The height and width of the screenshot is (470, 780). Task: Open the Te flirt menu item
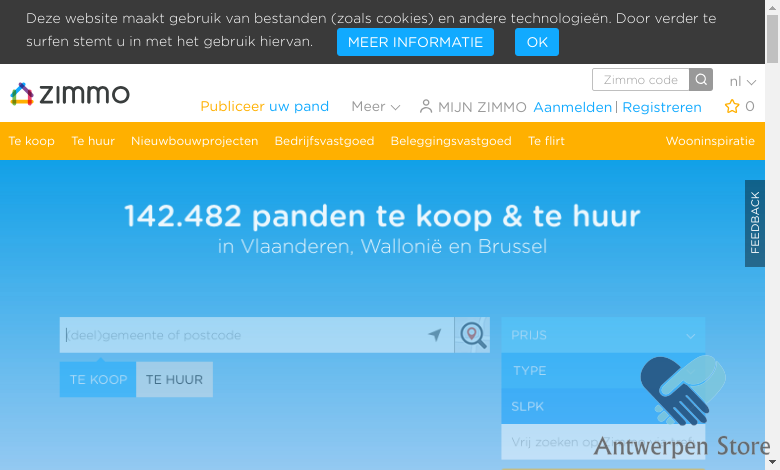pos(546,141)
